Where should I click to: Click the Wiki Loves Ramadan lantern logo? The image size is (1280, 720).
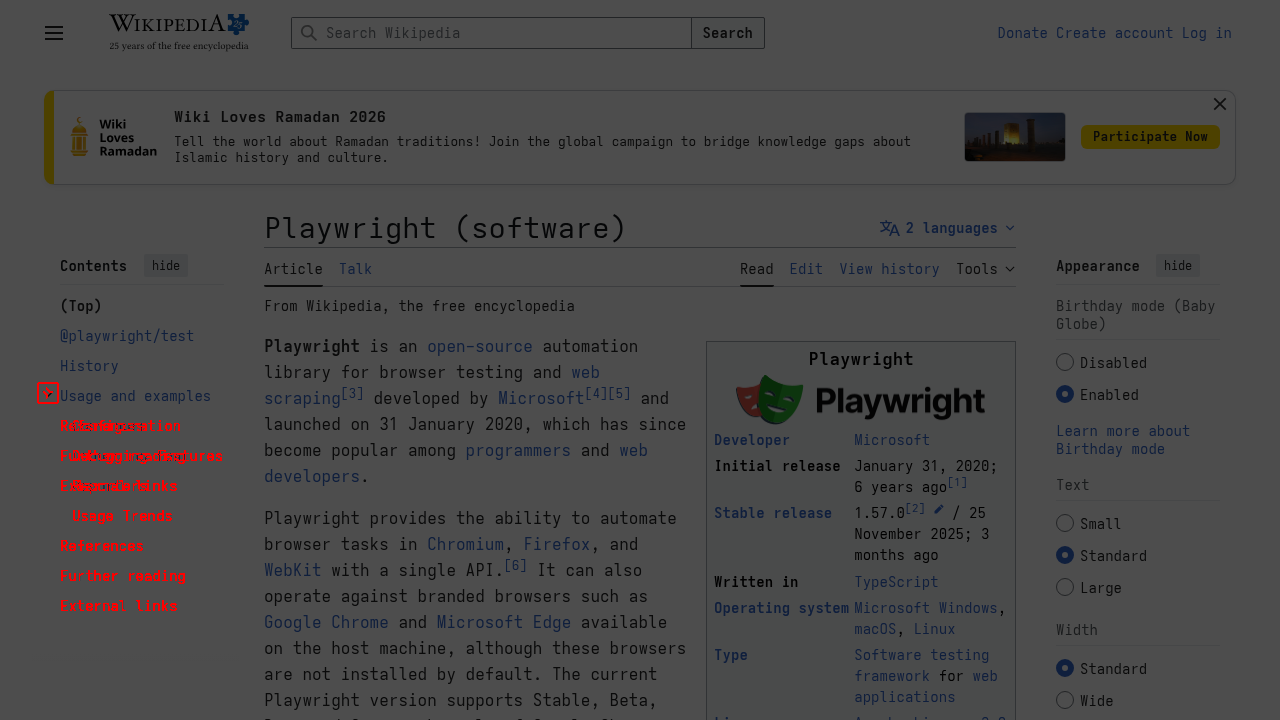[77, 135]
